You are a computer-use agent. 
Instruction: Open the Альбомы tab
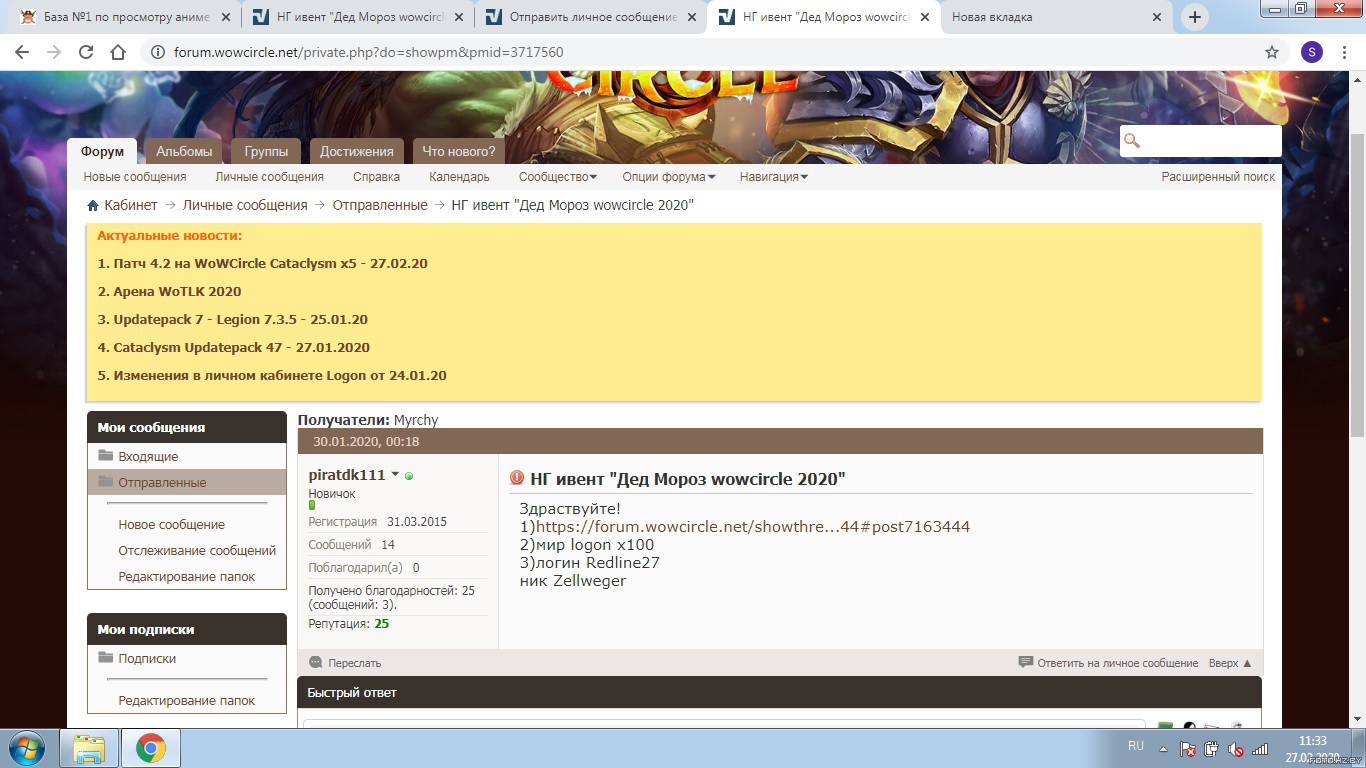184,151
